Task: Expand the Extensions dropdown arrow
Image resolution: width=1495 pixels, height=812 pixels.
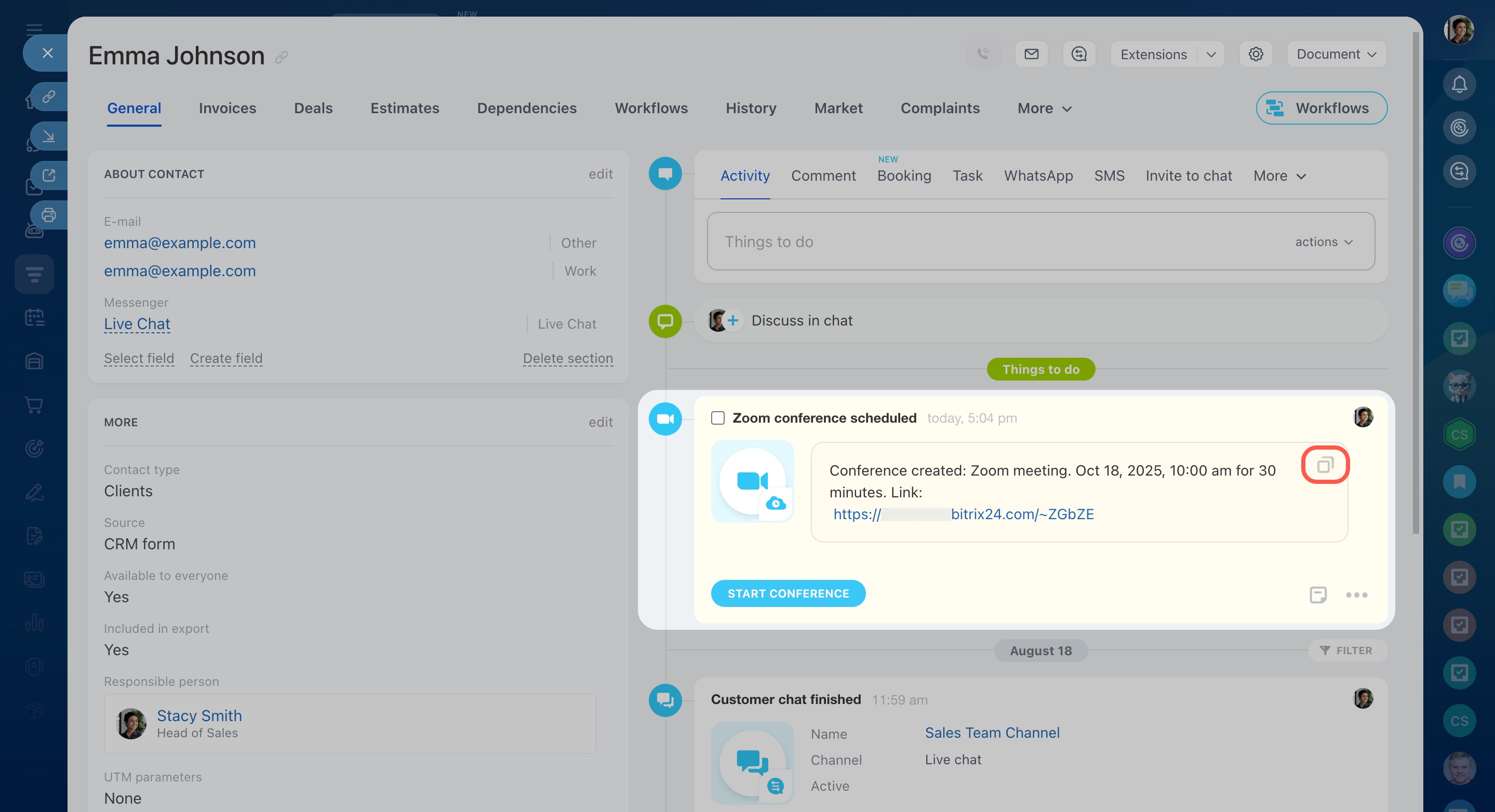Action: pos(1211,54)
